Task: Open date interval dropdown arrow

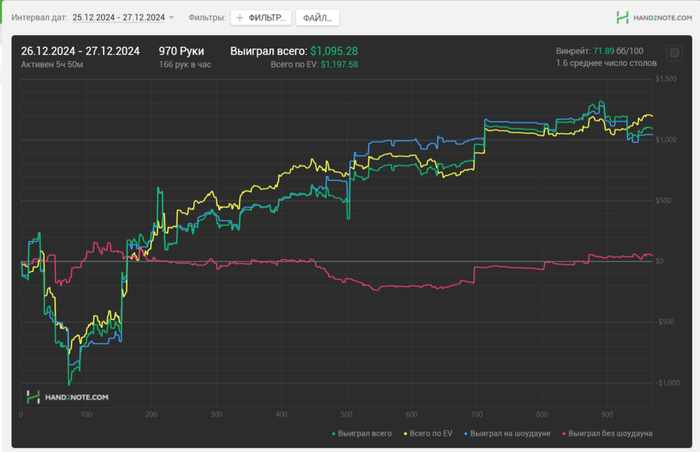Action: point(171,18)
